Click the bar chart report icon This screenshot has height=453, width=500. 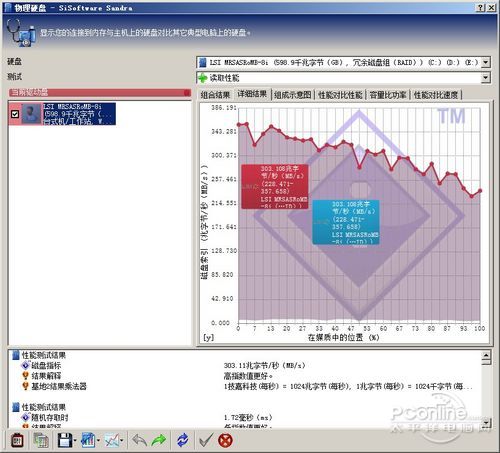point(88,440)
